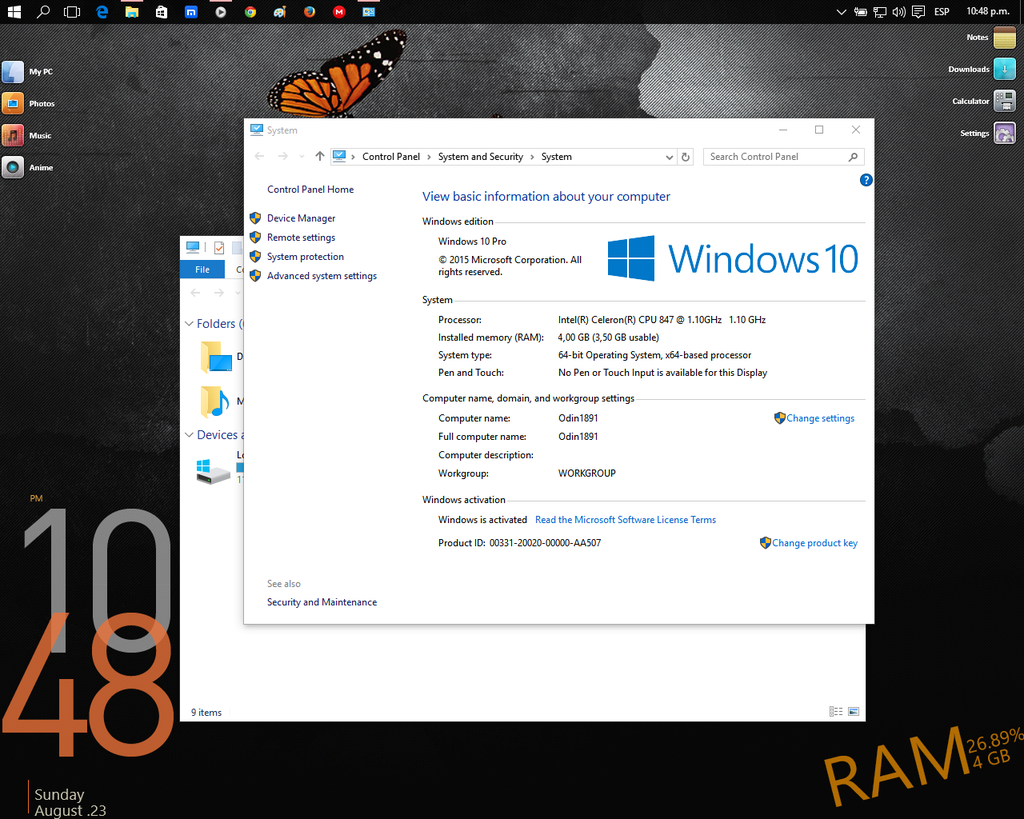Screen dimensions: 1024x819
Task: Click the File Explorer back arrow
Action: tap(195, 293)
